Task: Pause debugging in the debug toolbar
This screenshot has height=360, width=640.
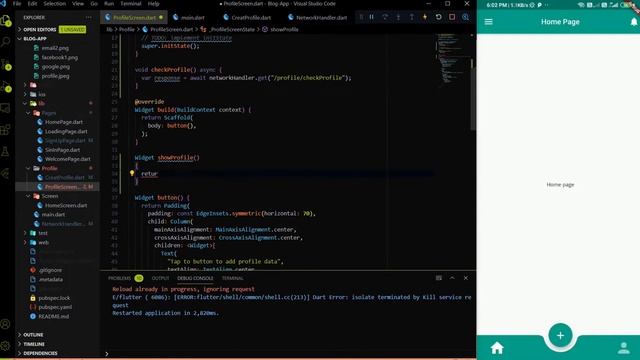Action: tap(372, 17)
